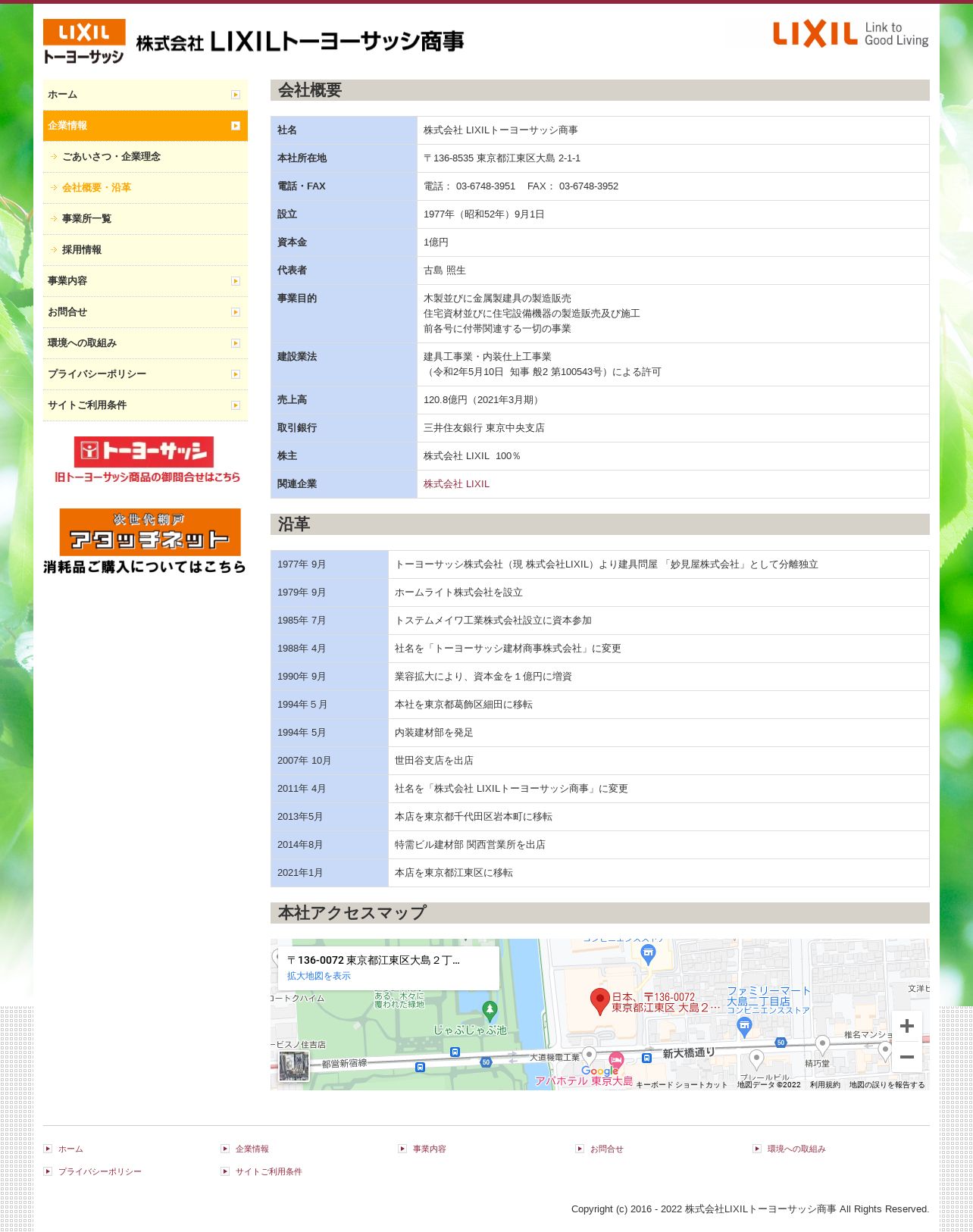Click the 2021年1月 history row date
Image resolution: width=973 pixels, height=1232 pixels.
pyautogui.click(x=330, y=873)
